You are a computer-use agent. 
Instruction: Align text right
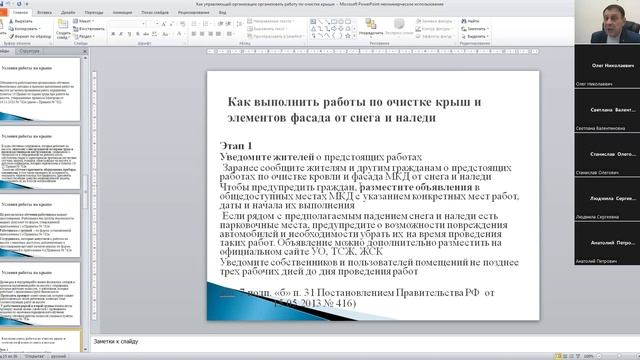[x=210, y=34]
